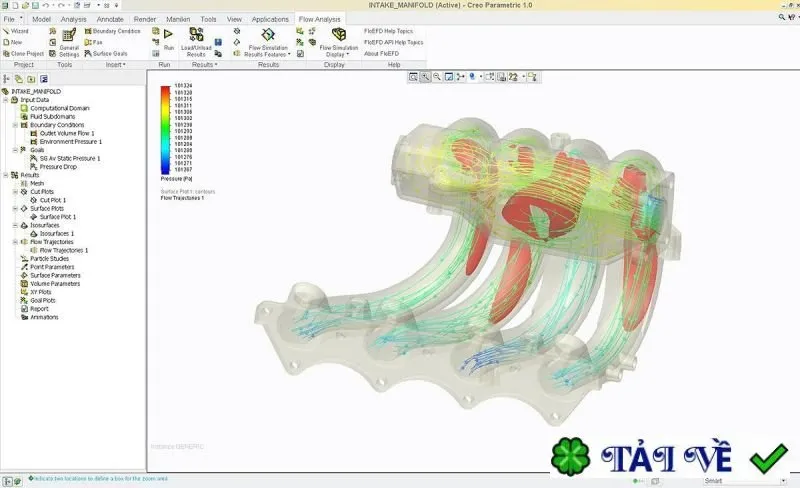Open the File menu
The image size is (800, 488).
click(12, 19)
